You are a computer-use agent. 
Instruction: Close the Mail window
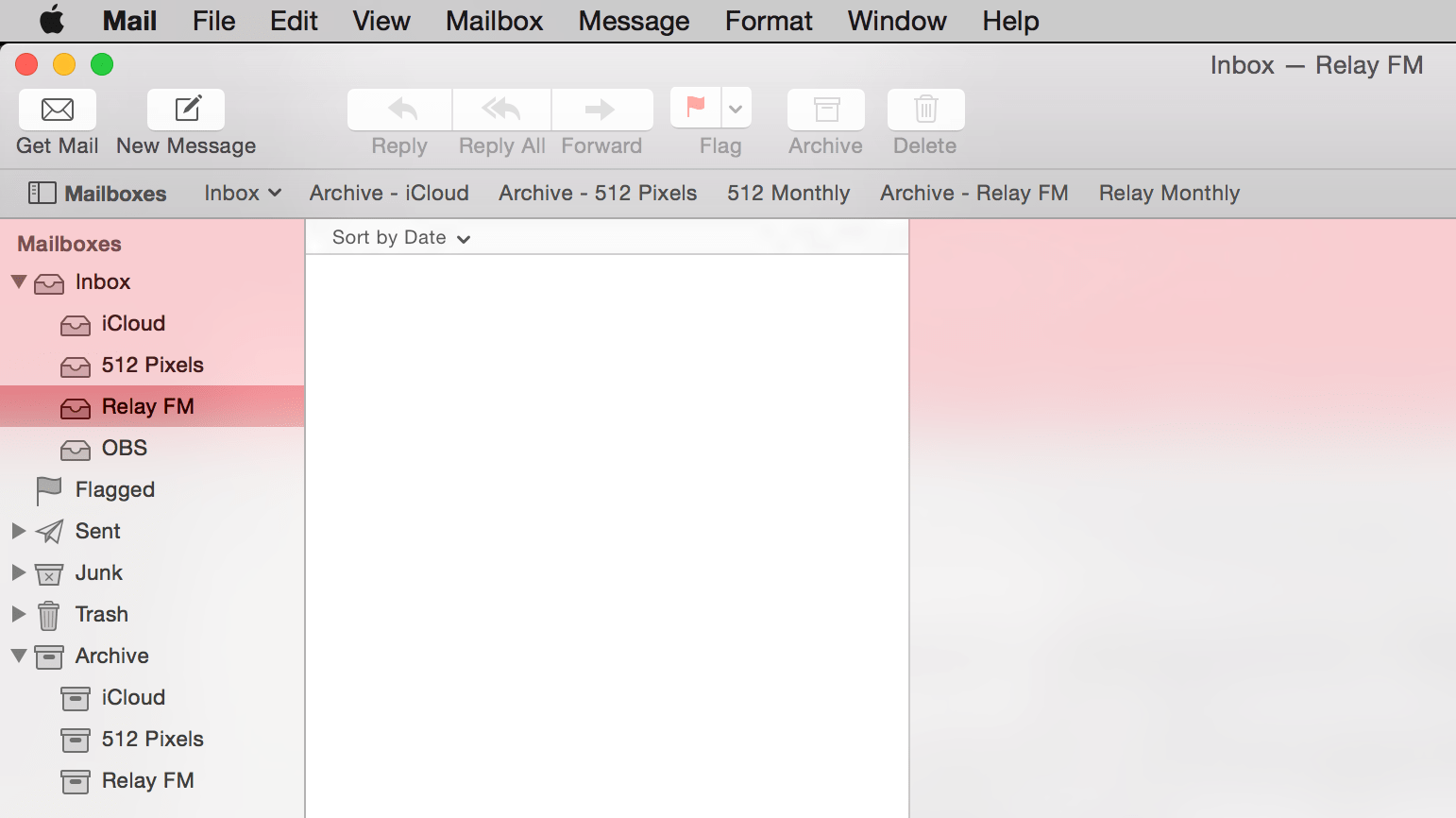tap(26, 64)
